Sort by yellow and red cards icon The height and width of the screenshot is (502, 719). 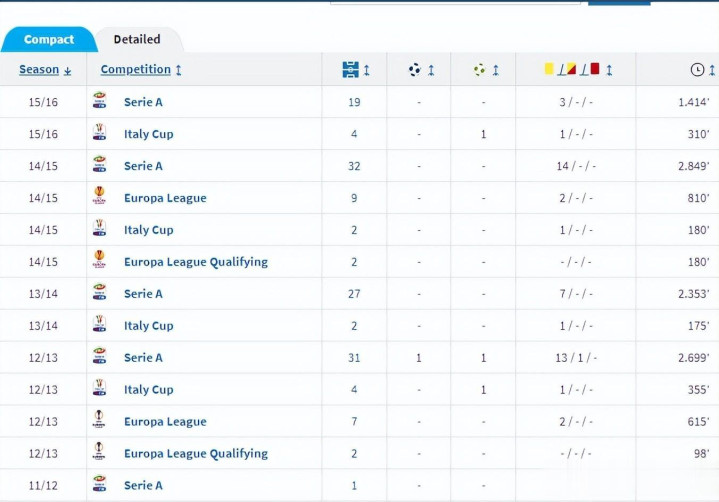click(x=572, y=69)
